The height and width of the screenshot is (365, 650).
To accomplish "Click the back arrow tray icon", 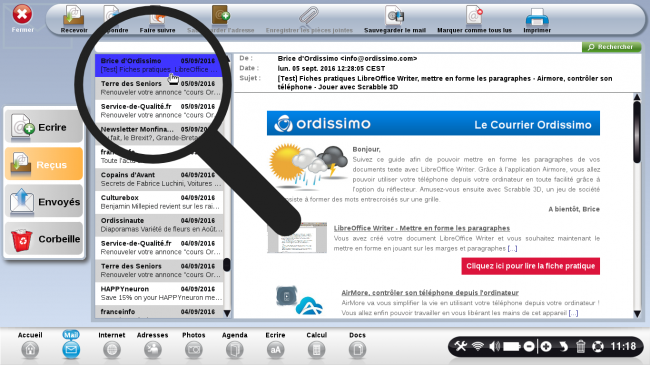I will pos(563,346).
